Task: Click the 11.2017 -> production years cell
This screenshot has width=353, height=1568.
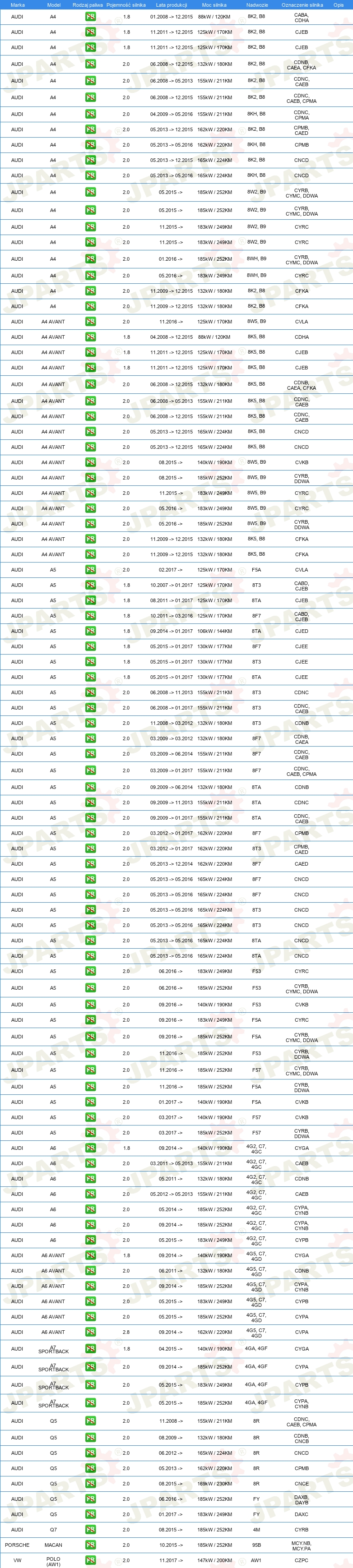Action: coord(171,1560)
